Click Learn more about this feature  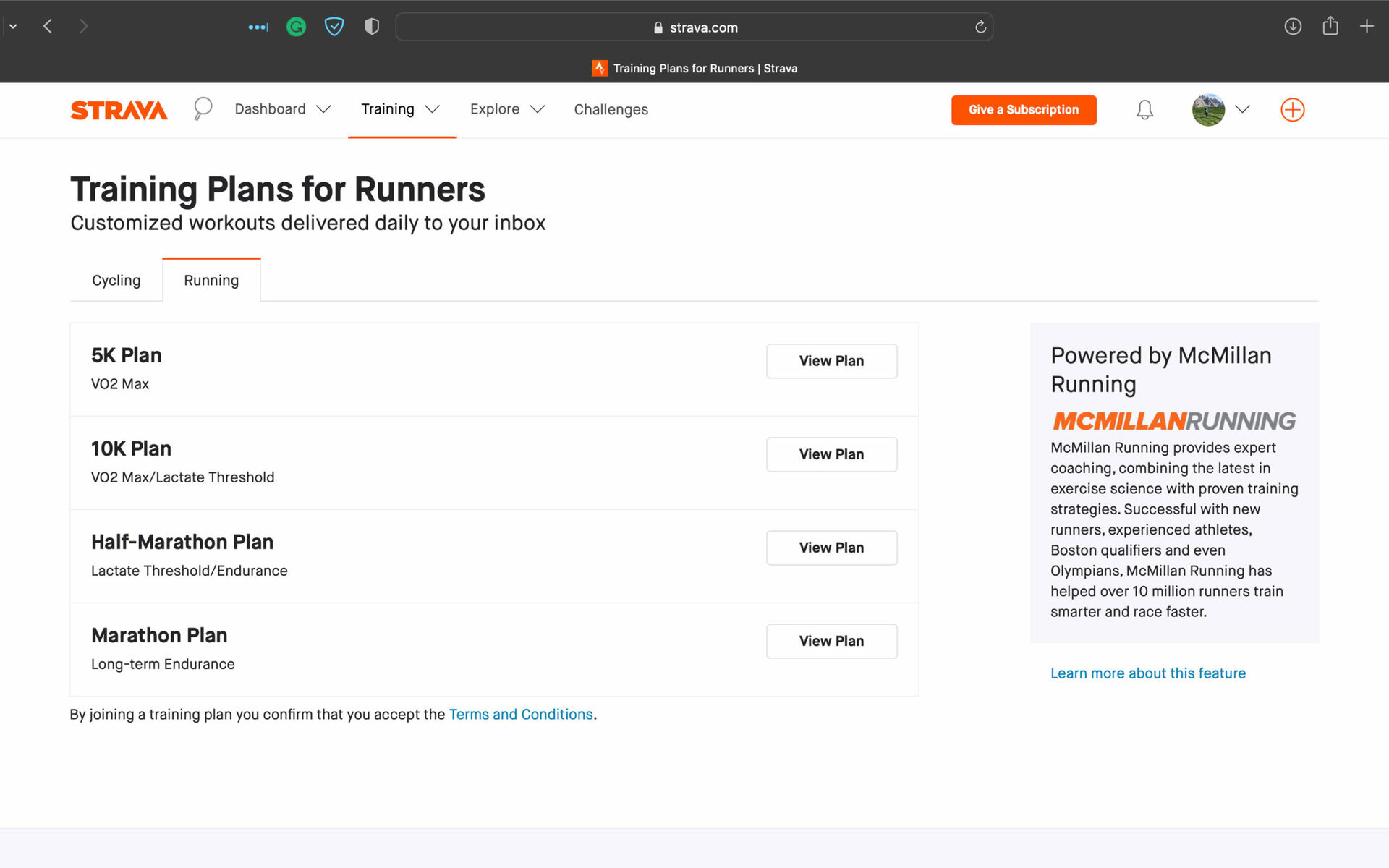point(1147,673)
